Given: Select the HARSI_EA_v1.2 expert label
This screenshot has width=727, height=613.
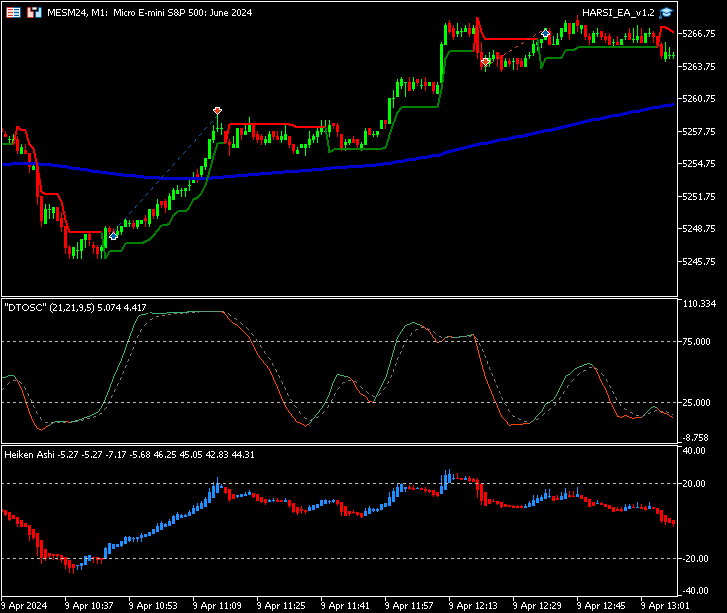Looking at the screenshot, I should pyautogui.click(x=618, y=13).
